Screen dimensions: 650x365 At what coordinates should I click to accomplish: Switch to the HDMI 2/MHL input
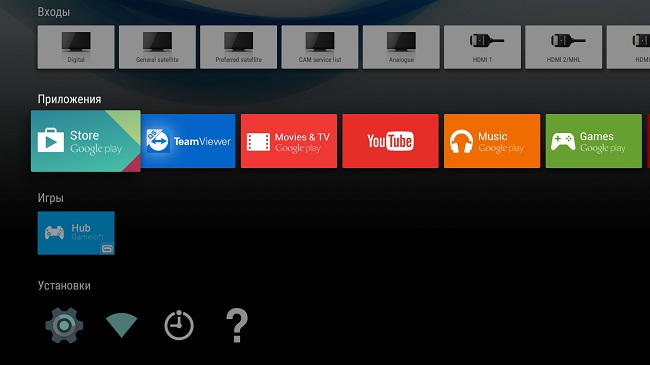[564, 47]
